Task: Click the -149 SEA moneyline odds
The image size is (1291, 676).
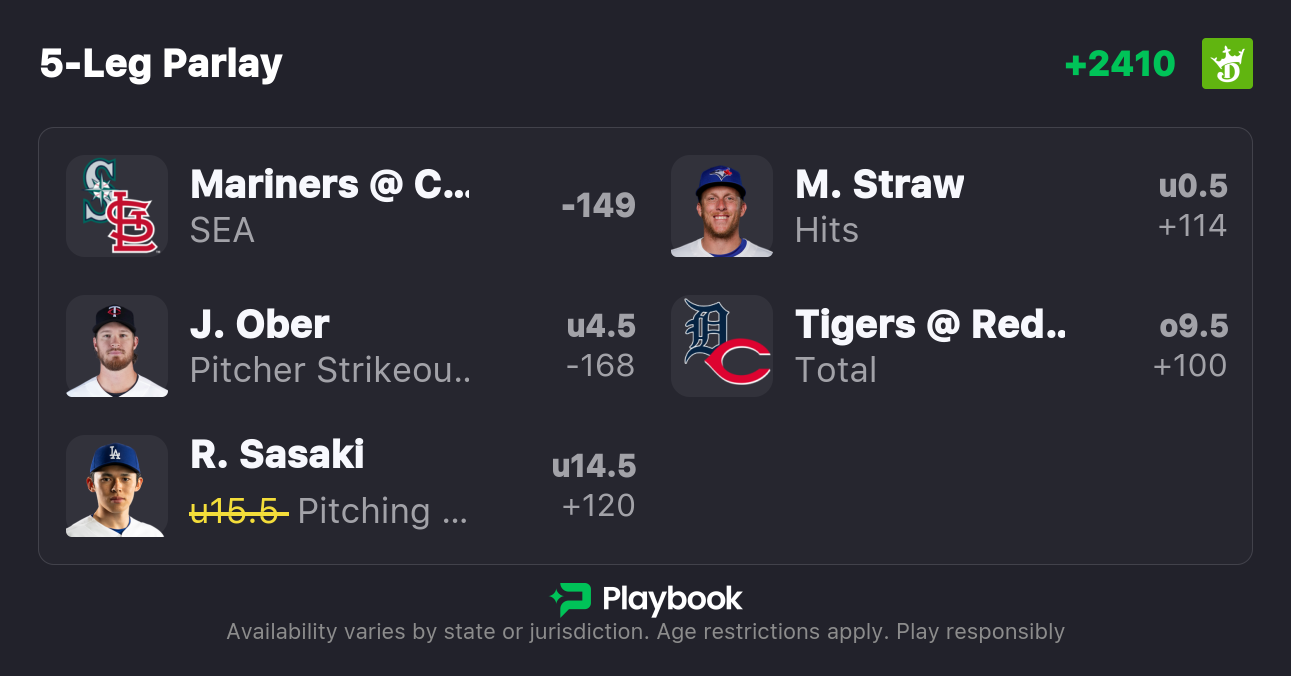Action: [x=599, y=205]
